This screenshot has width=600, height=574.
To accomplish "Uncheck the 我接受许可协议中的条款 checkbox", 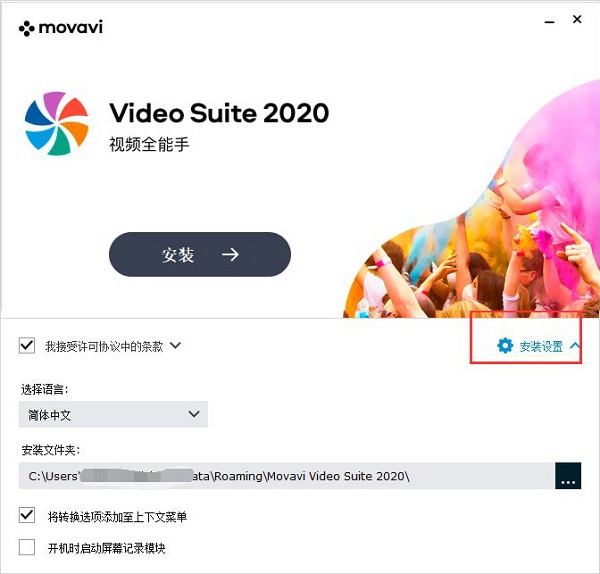I will (x=27, y=346).
